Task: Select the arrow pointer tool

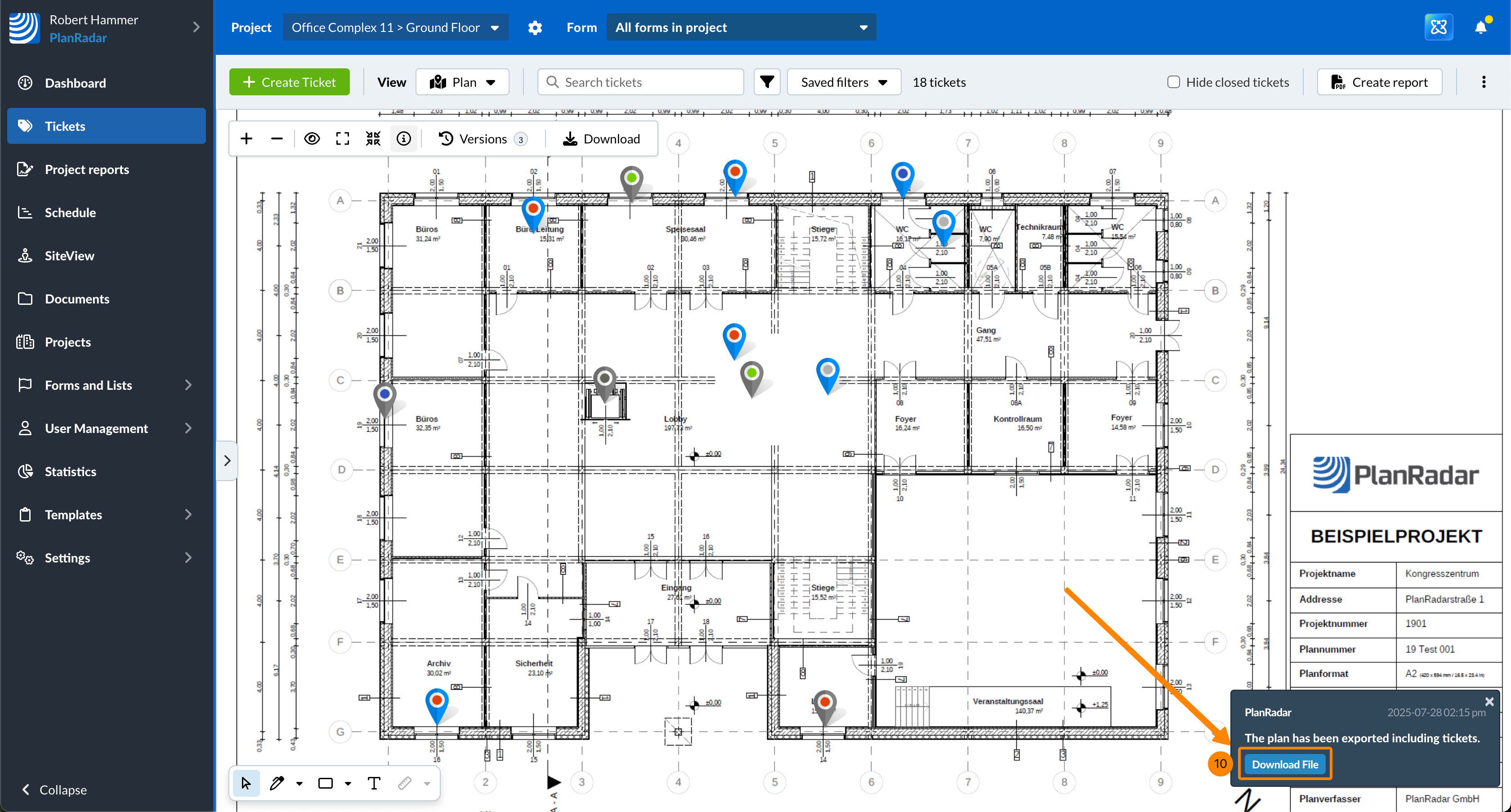Action: coord(246,783)
